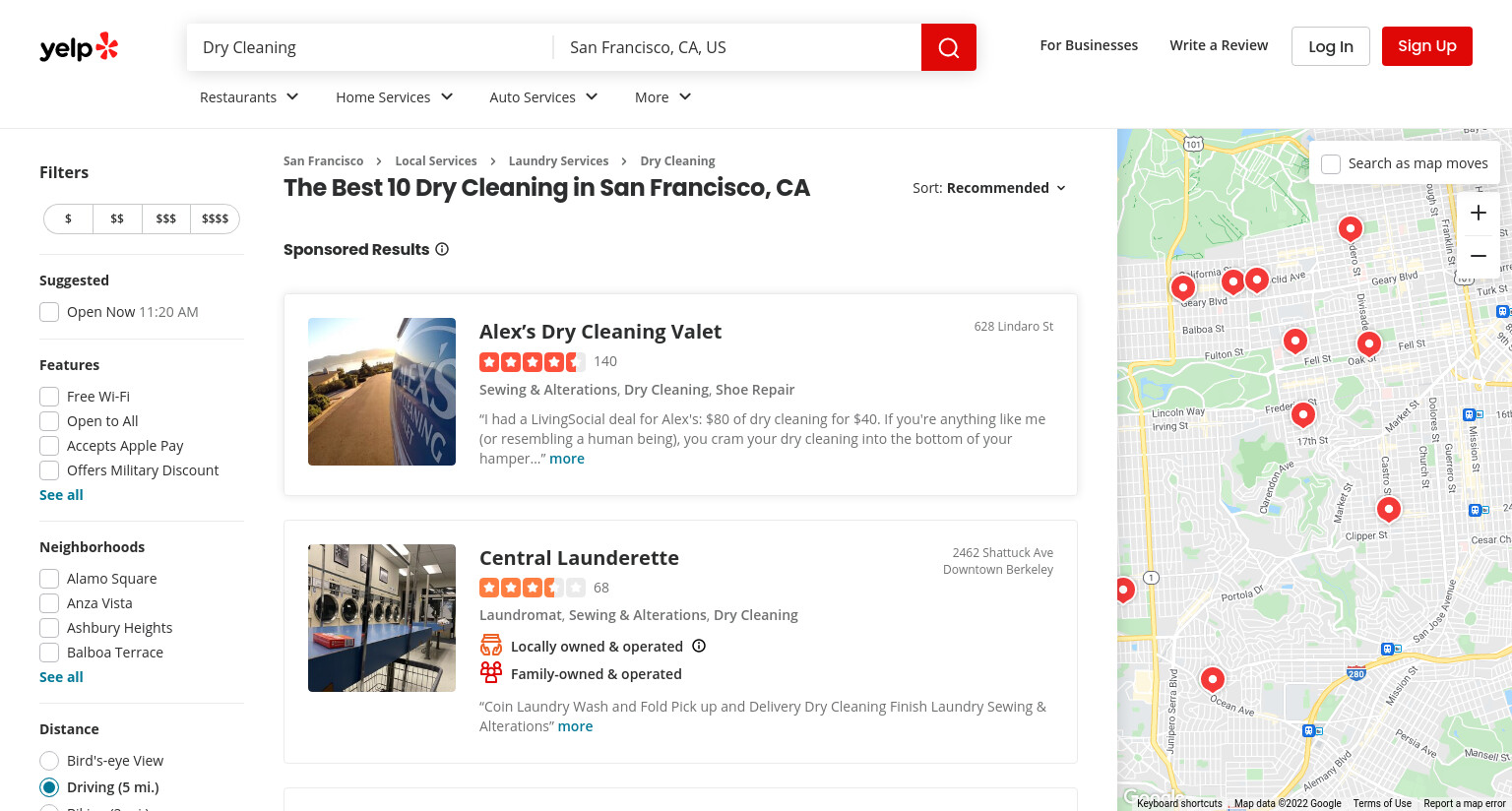The height and width of the screenshot is (811, 1512).
Task: Enable the Open Now filter
Action: click(x=49, y=312)
